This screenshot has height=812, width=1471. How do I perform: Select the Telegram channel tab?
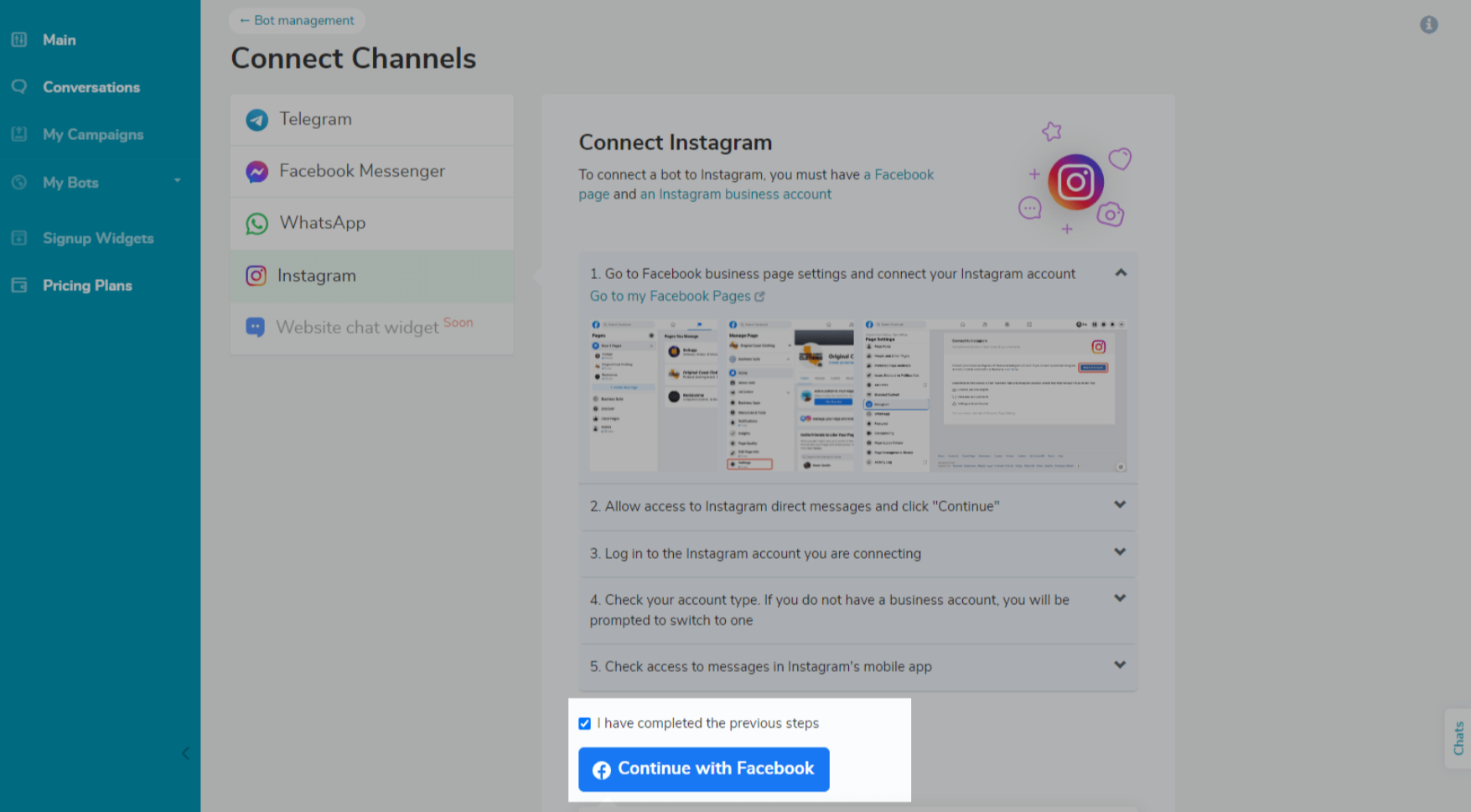[372, 120]
